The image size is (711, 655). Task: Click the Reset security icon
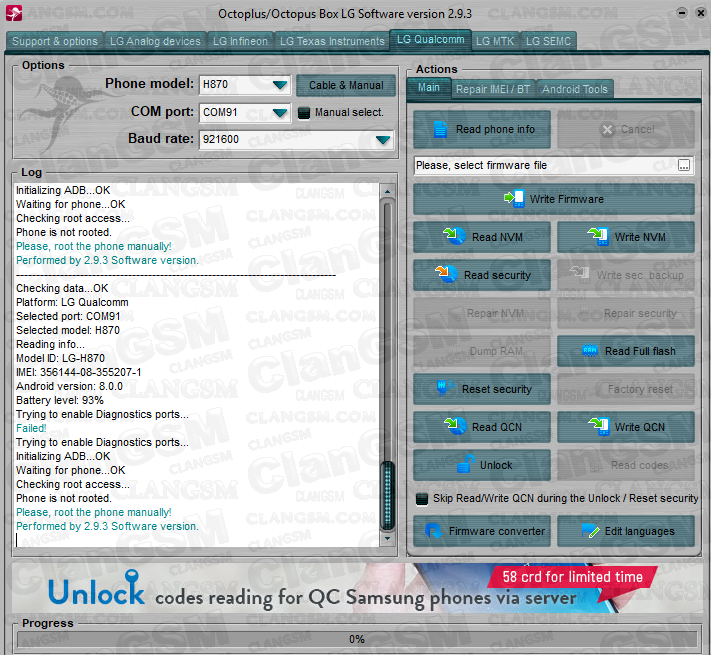(445, 388)
